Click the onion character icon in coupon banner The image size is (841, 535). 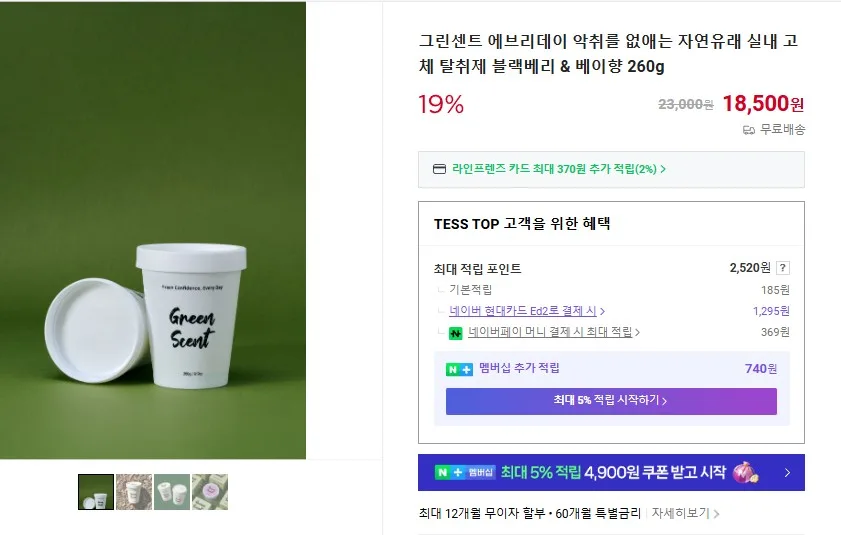pyautogui.click(x=746, y=473)
